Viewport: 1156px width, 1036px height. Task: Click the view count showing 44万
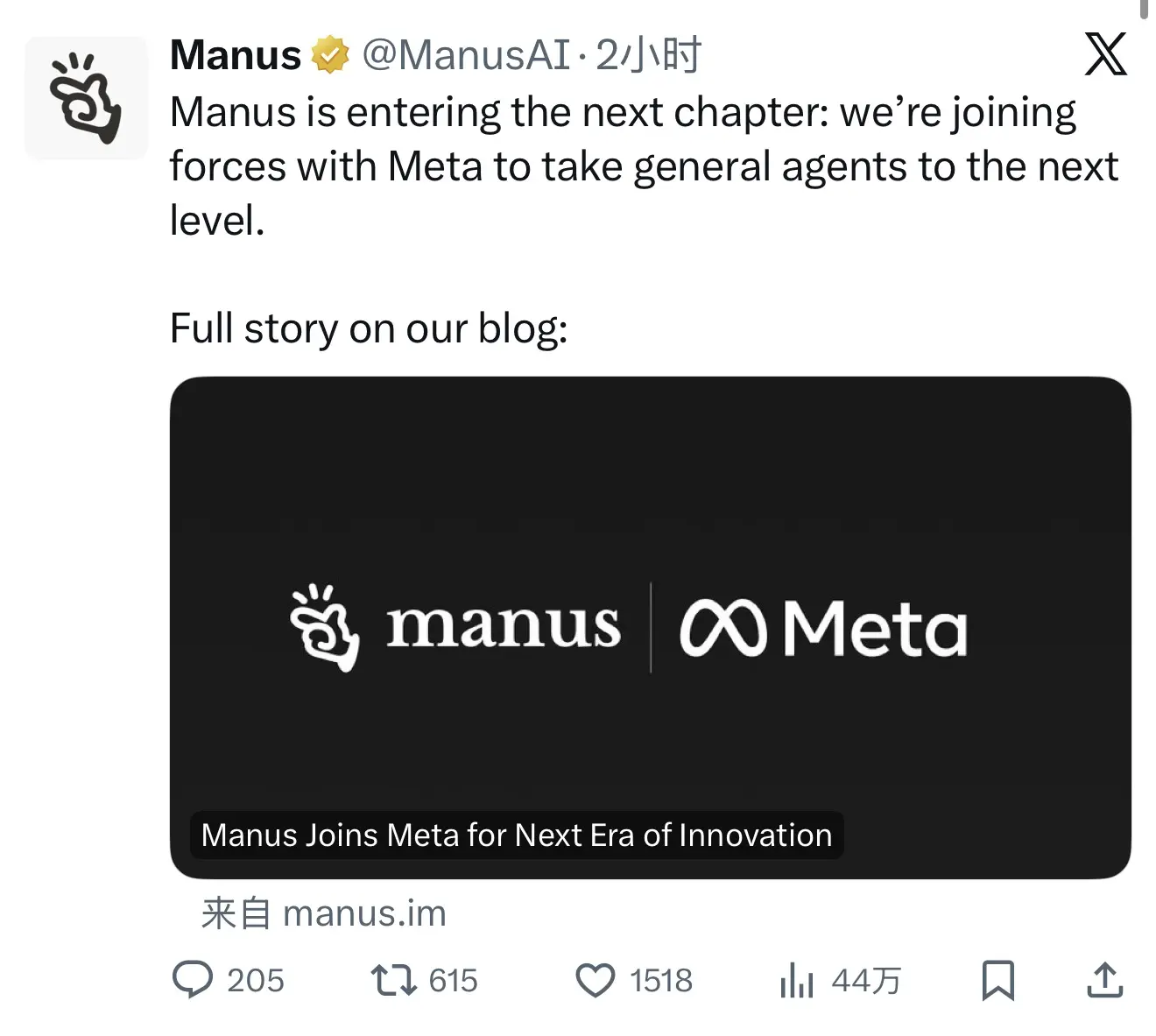click(x=864, y=981)
